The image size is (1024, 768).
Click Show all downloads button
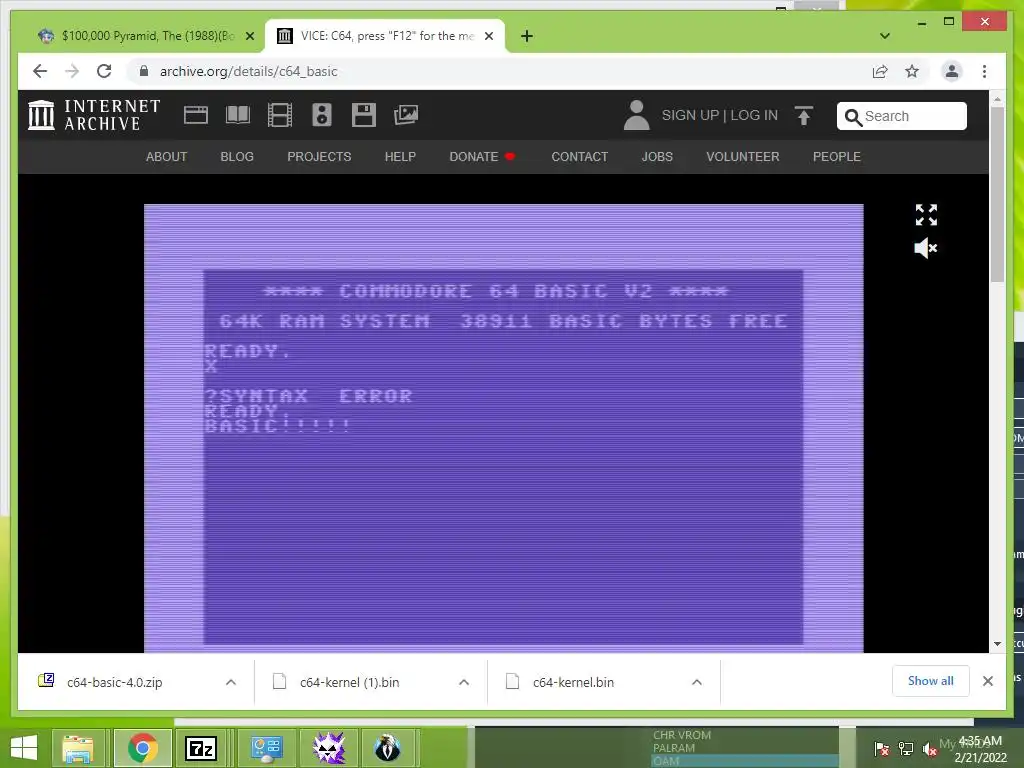point(931,681)
